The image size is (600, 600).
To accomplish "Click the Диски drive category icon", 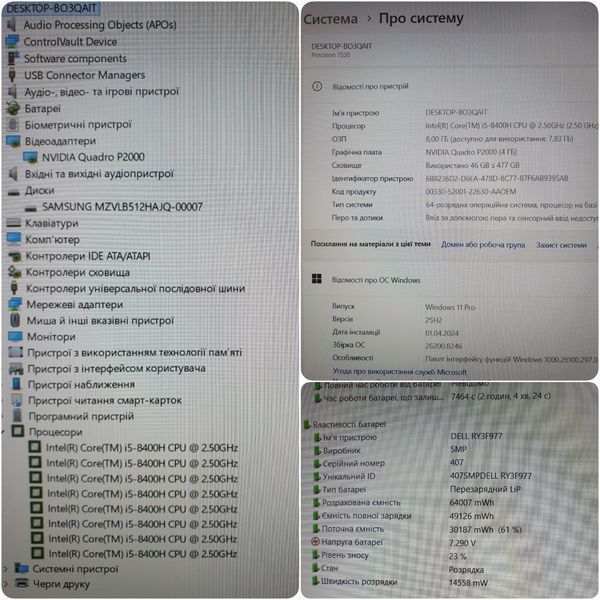I will pyautogui.click(x=13, y=192).
